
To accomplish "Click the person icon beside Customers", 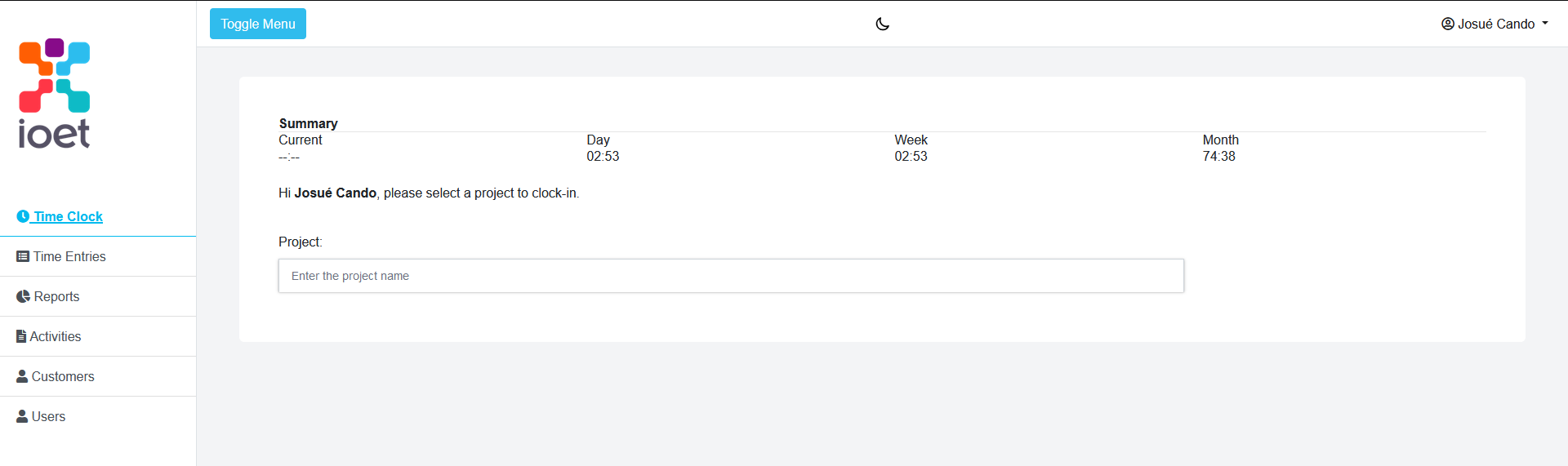I will (x=22, y=376).
